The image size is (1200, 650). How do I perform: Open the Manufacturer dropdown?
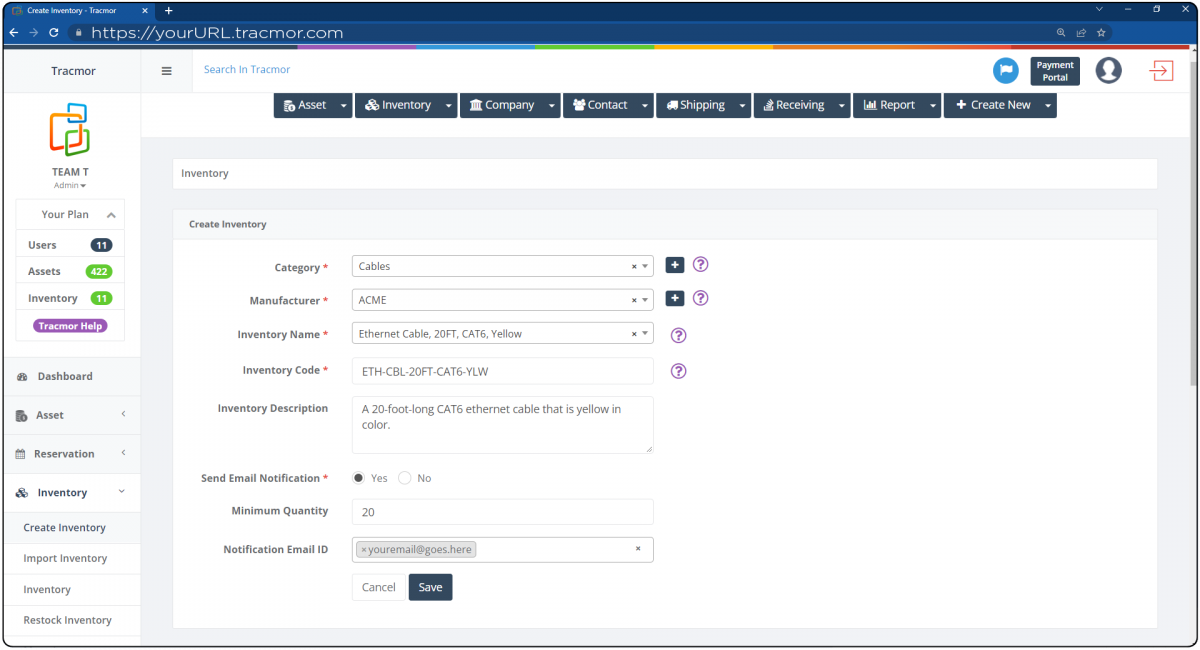(x=645, y=299)
